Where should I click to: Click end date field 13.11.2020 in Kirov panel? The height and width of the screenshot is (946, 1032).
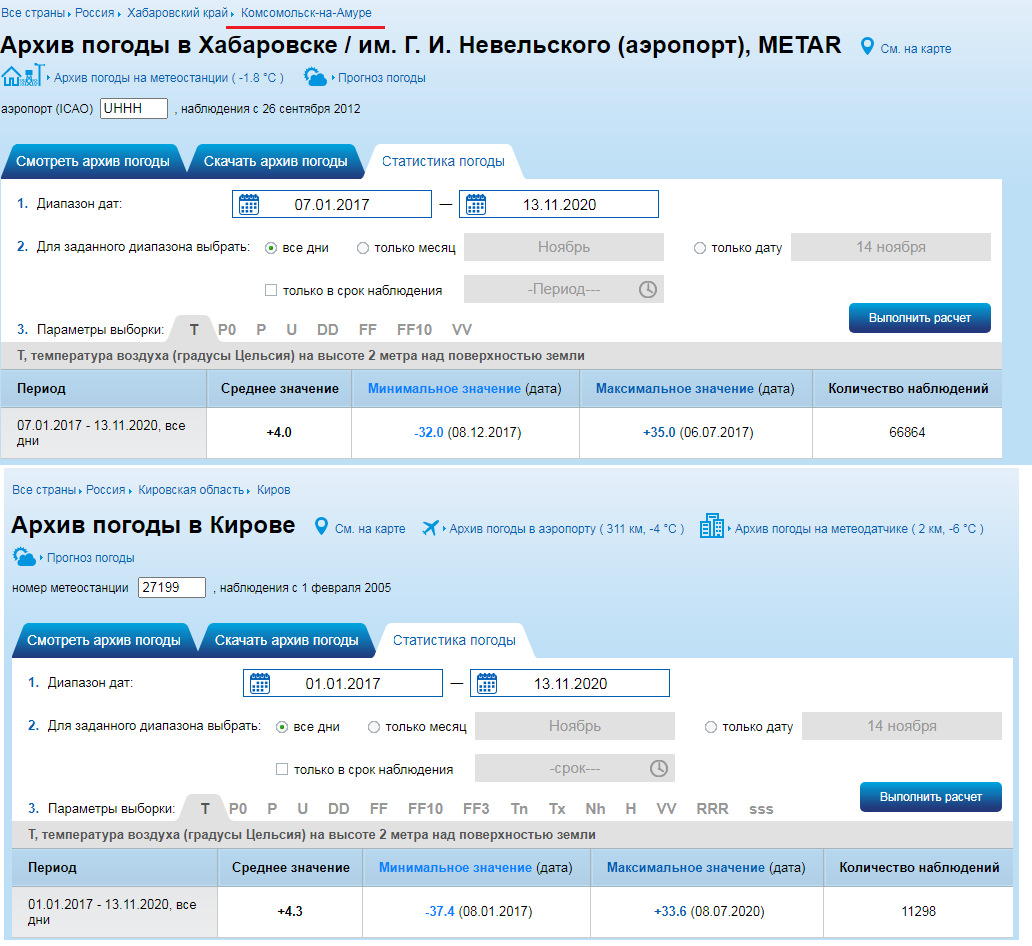pyautogui.click(x=570, y=683)
